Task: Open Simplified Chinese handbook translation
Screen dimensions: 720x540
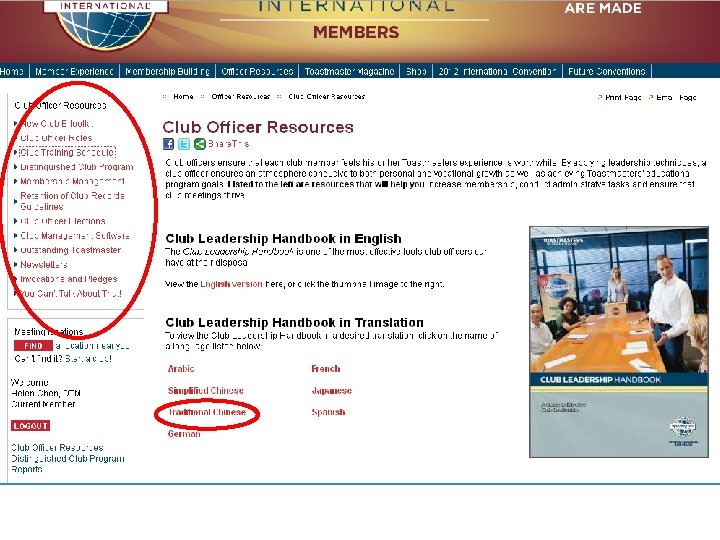Action: tap(206, 391)
